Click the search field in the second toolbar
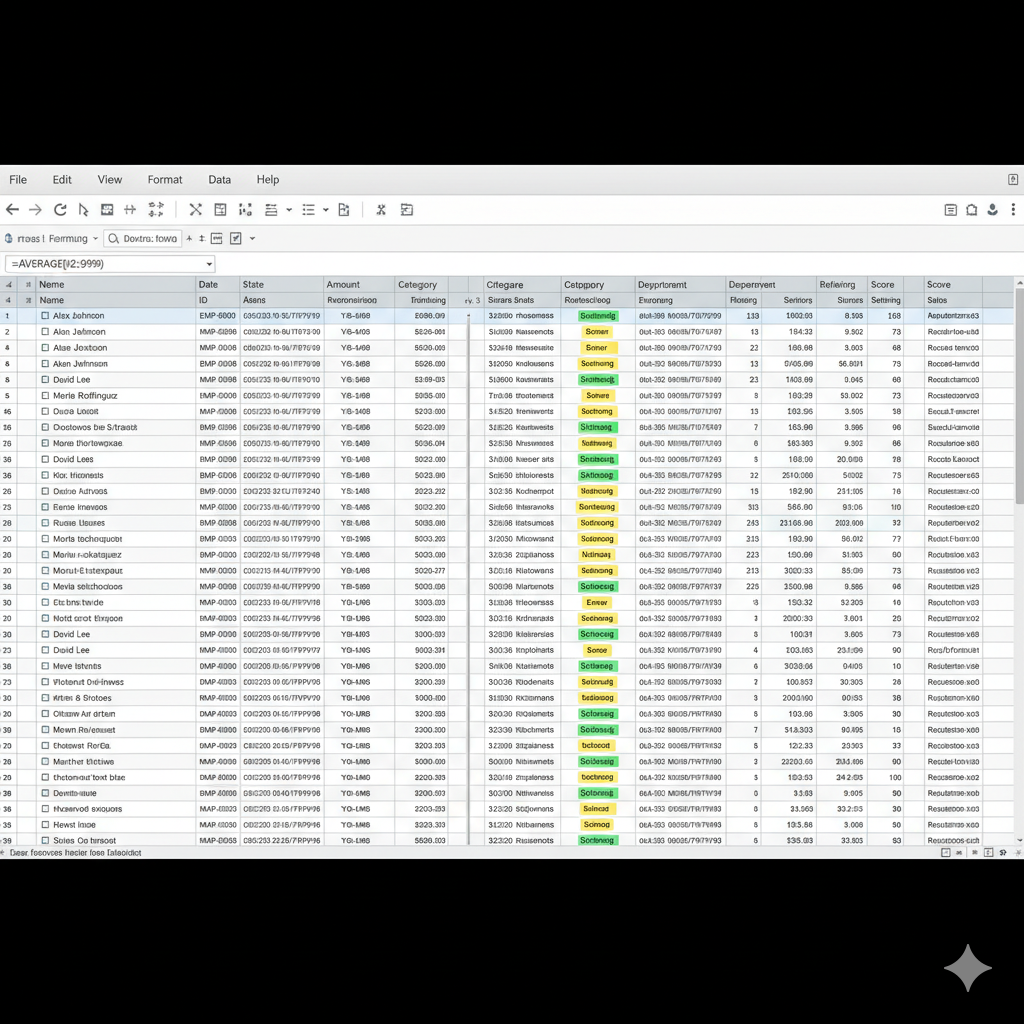The height and width of the screenshot is (1024, 1024). click(x=144, y=239)
